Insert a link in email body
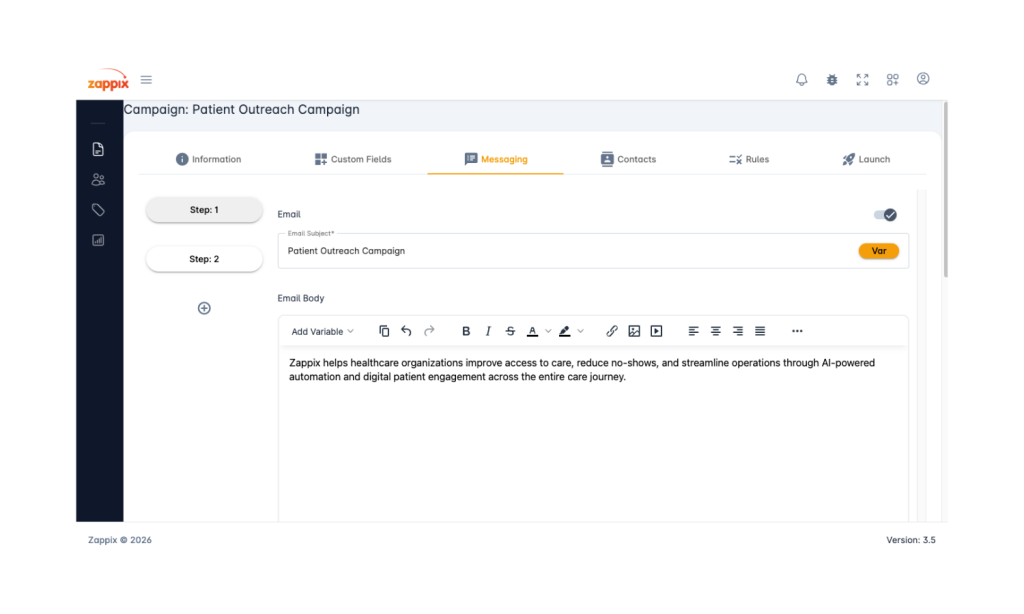 [x=612, y=331]
